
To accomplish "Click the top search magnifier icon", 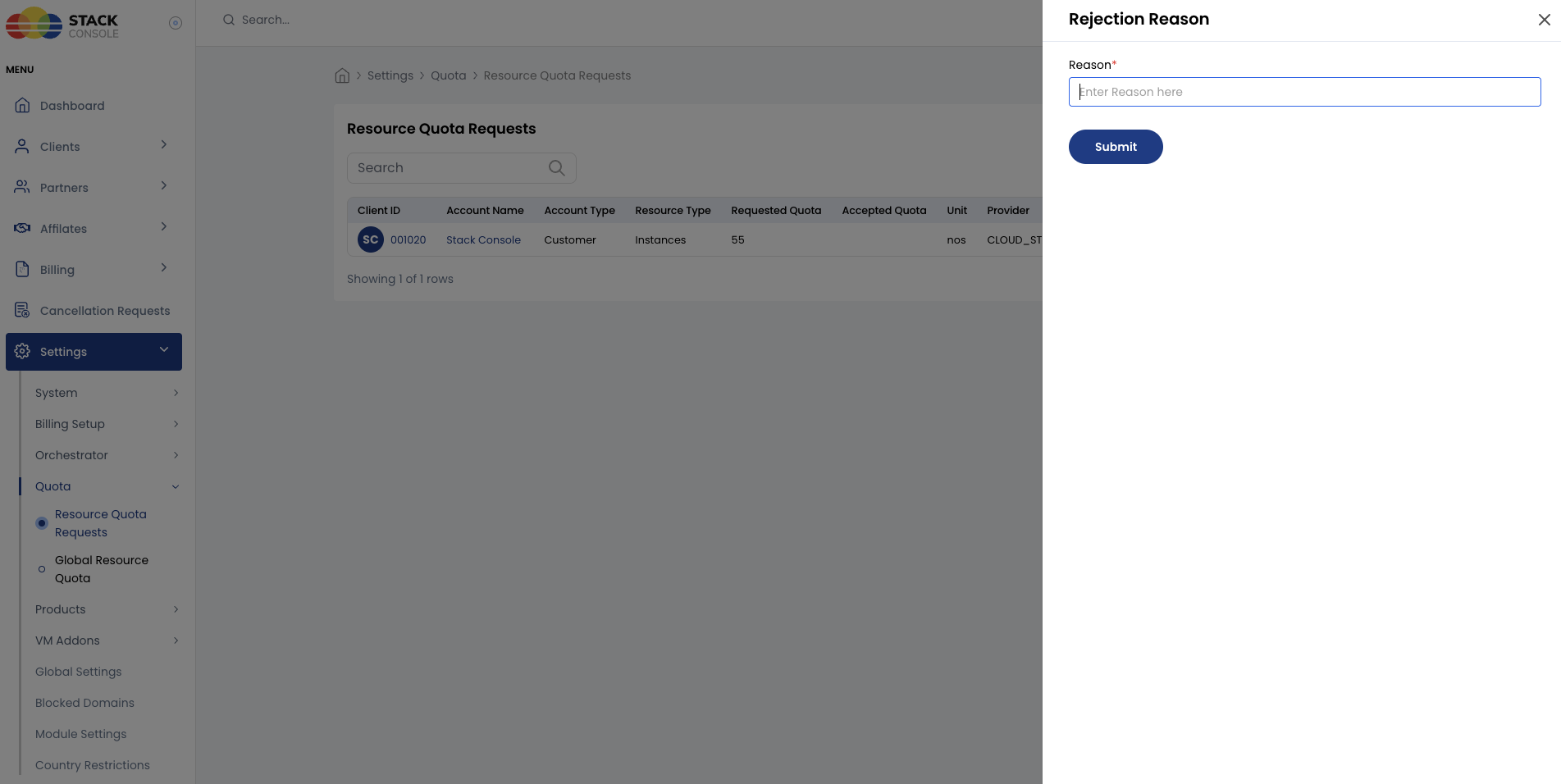I will point(229,20).
